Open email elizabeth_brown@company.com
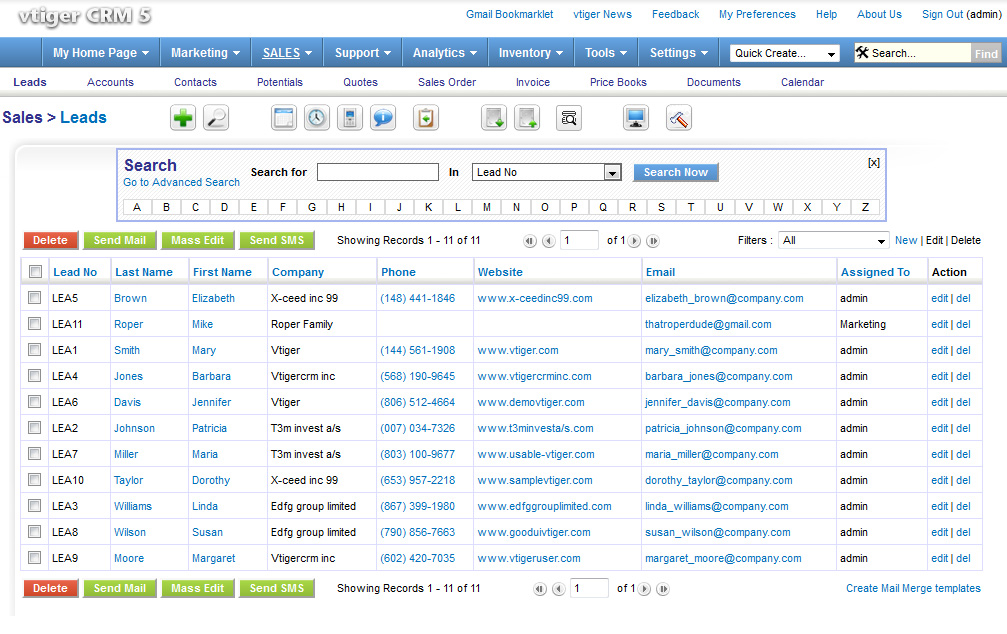The width and height of the screenshot is (1007, 634). coord(724,298)
